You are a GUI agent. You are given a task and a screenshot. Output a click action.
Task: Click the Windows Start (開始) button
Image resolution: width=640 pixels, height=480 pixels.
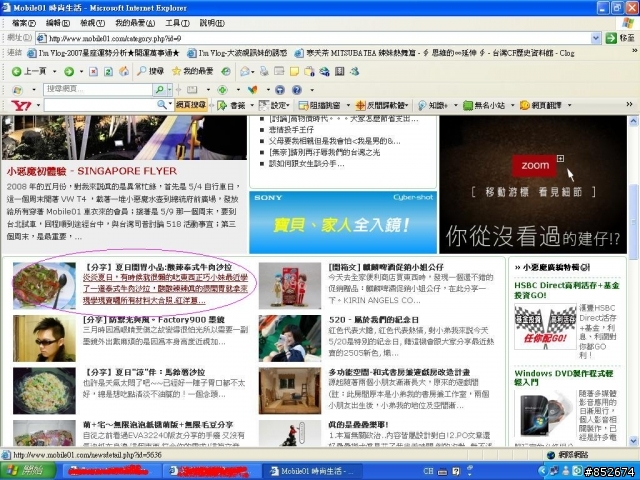pyautogui.click(x=28, y=471)
